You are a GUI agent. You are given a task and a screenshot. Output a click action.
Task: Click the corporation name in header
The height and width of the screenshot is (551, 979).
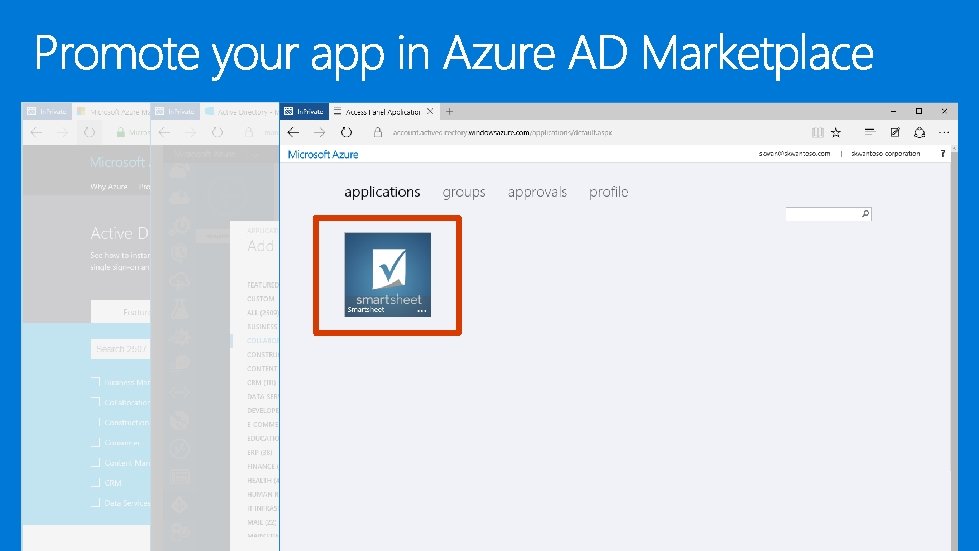(885, 154)
